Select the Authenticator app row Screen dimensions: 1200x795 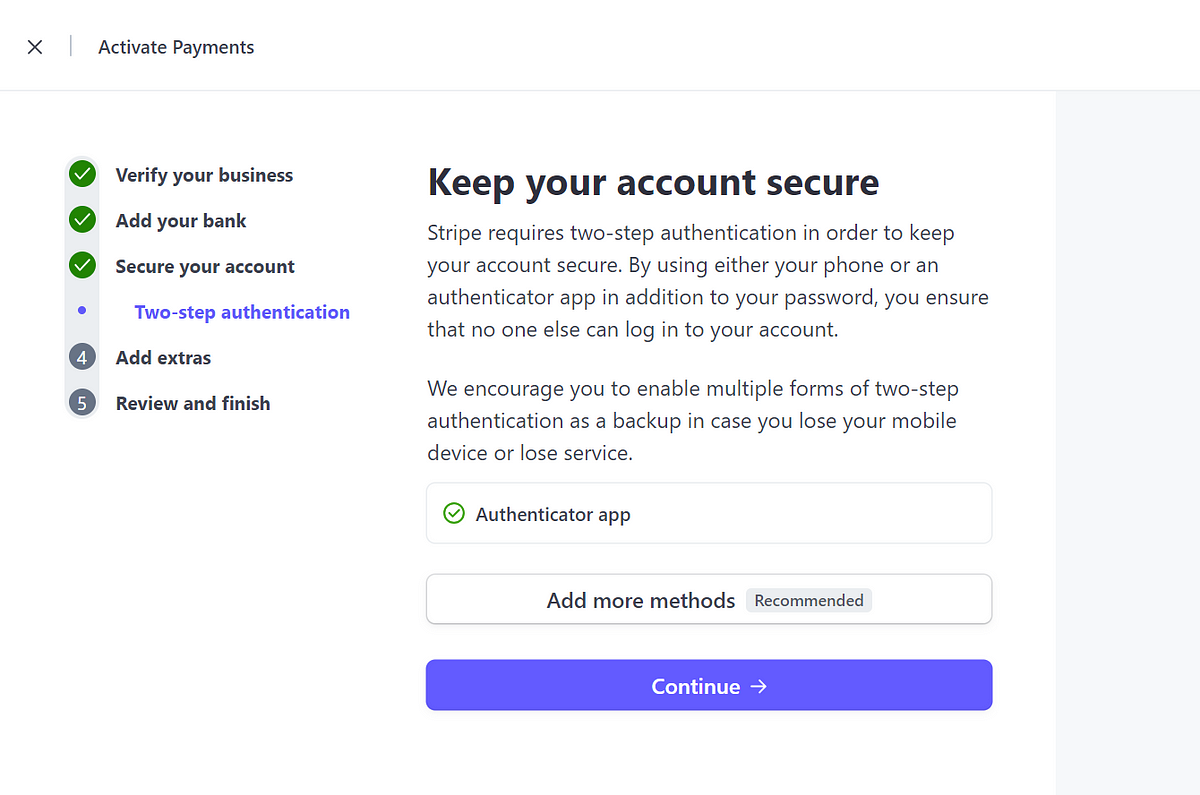click(x=709, y=513)
